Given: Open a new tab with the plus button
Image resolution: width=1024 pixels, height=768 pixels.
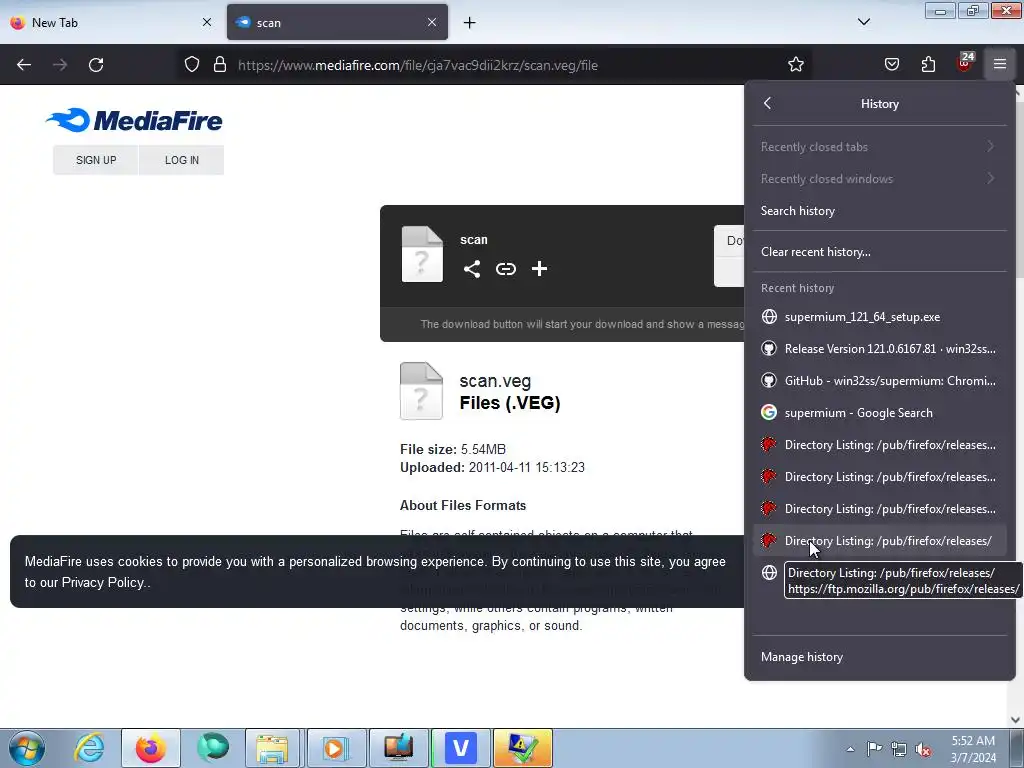Looking at the screenshot, I should [470, 23].
